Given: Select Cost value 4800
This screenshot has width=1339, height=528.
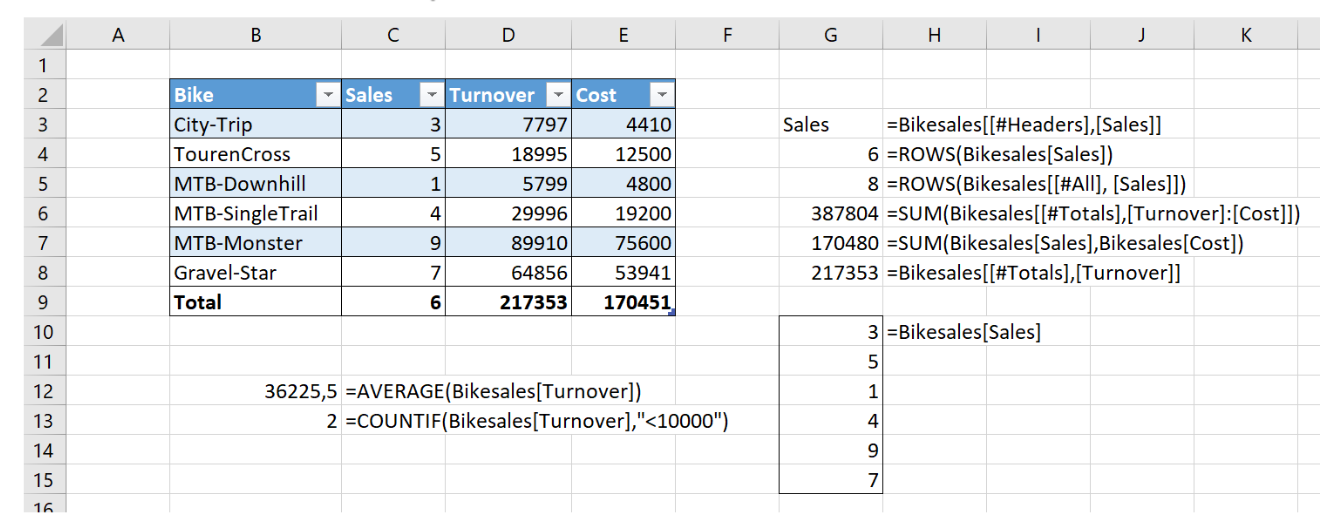Looking at the screenshot, I should point(623,184).
